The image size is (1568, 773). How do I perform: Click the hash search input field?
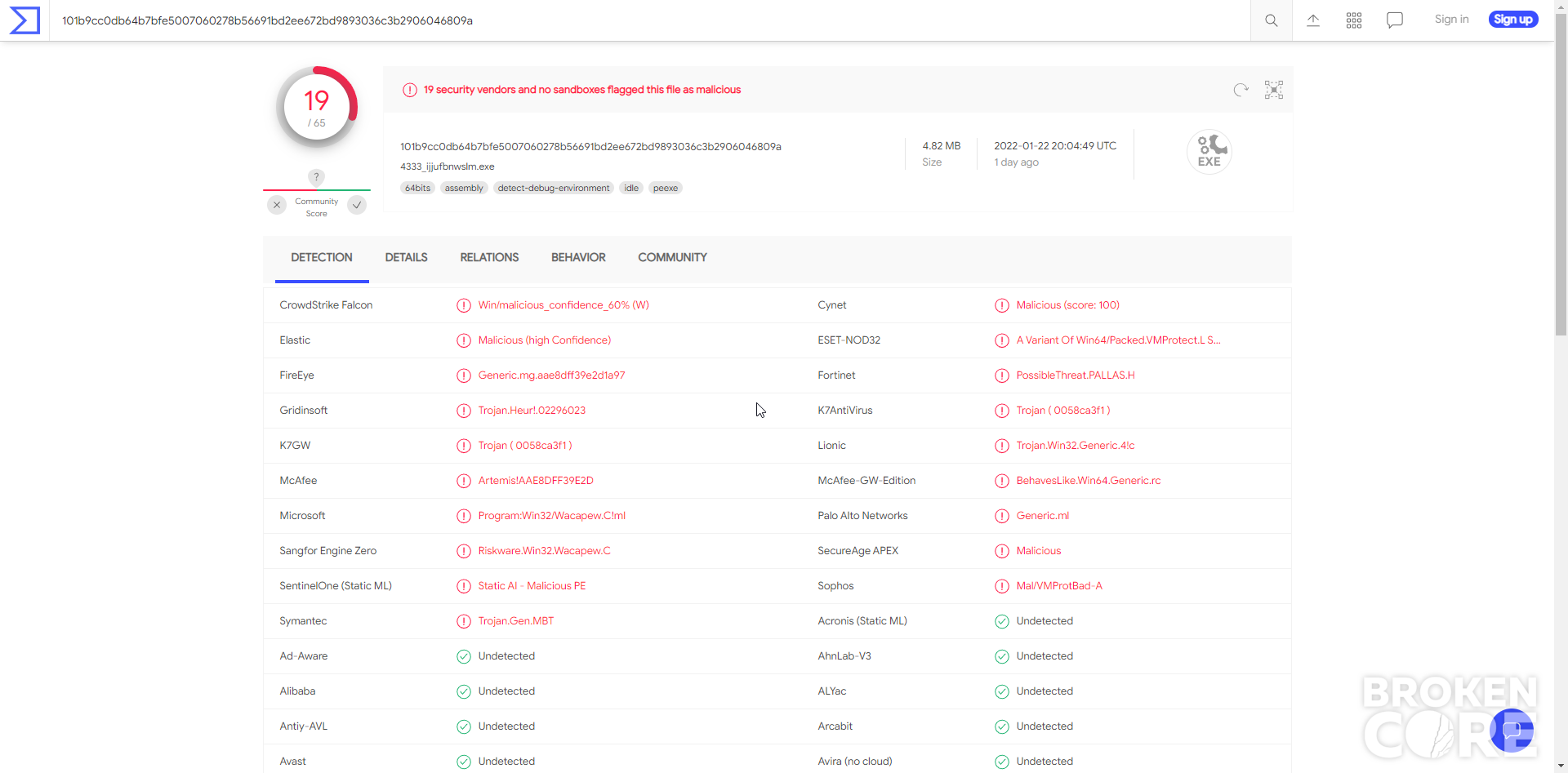click(x=649, y=20)
